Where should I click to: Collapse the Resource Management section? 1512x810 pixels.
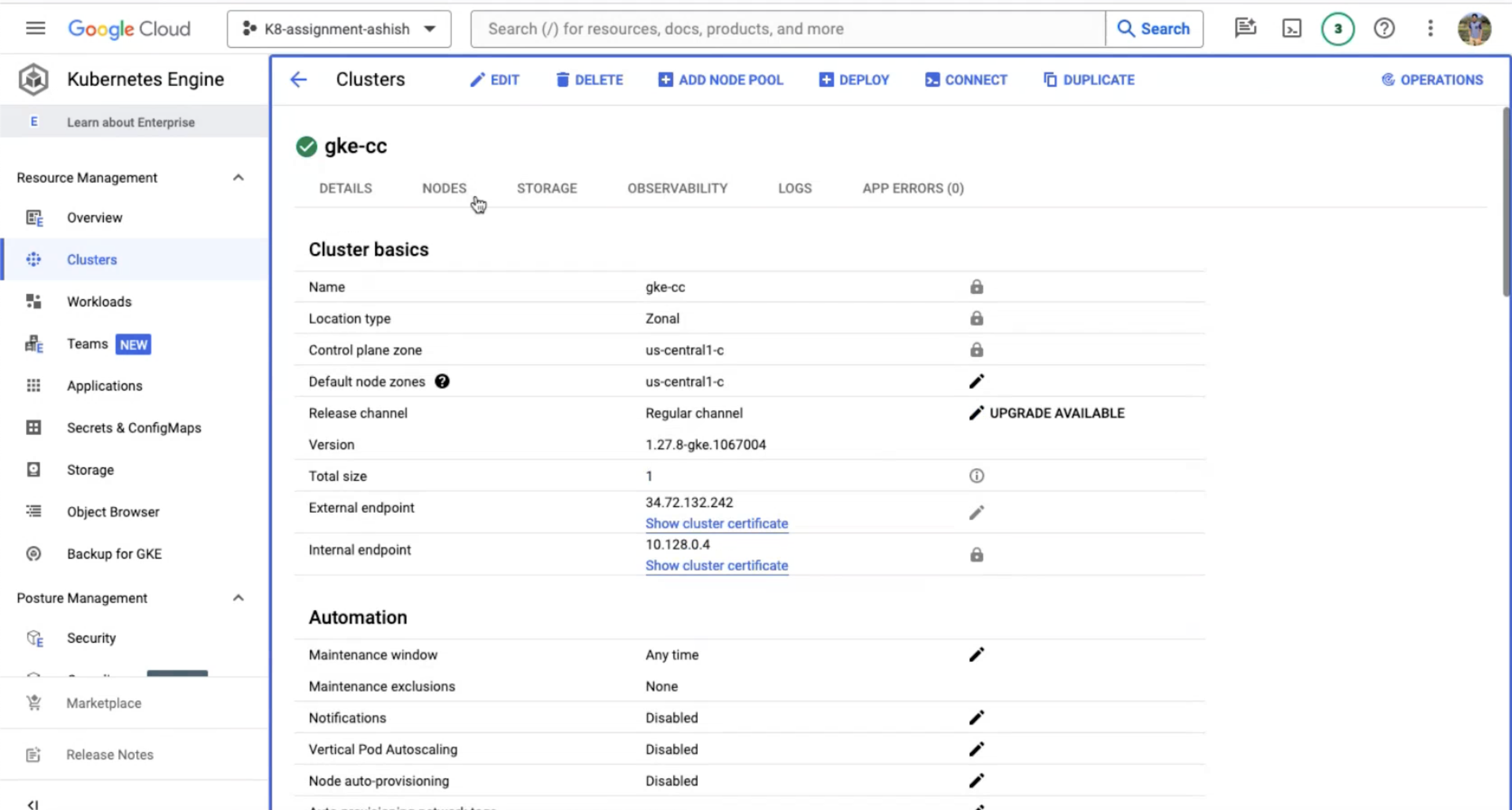238,178
